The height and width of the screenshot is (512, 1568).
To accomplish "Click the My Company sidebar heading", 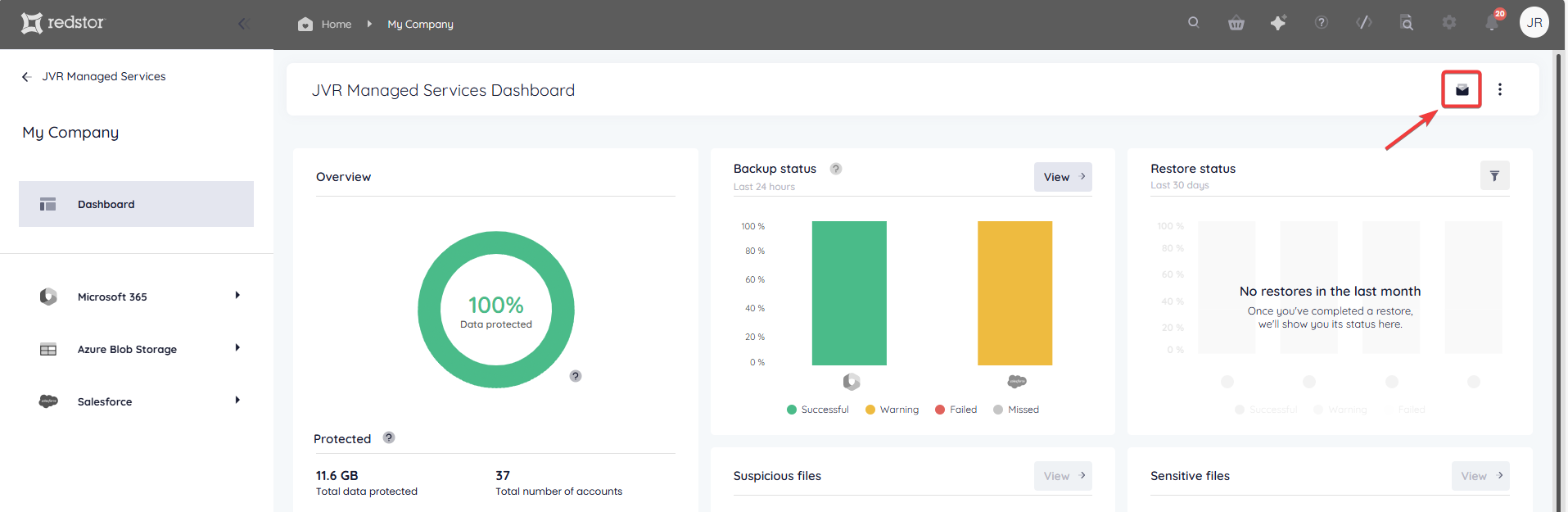I will (x=70, y=132).
